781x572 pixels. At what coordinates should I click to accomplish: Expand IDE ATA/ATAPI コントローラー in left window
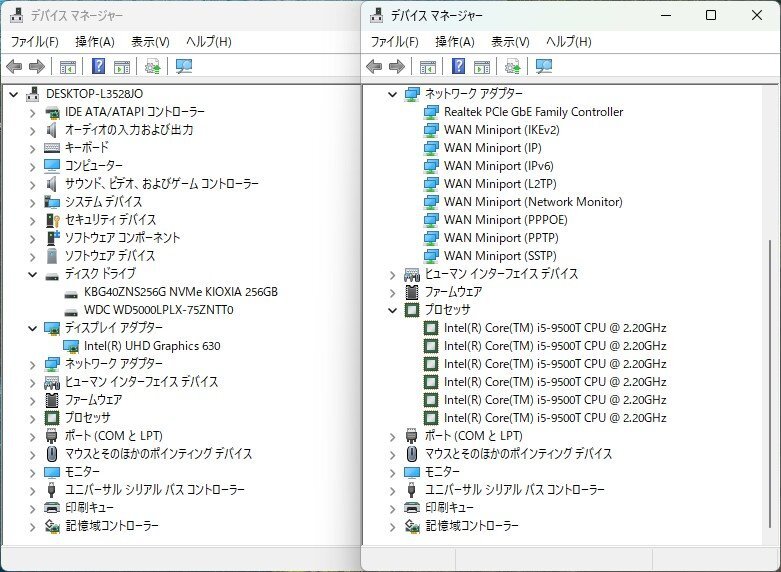[32, 113]
